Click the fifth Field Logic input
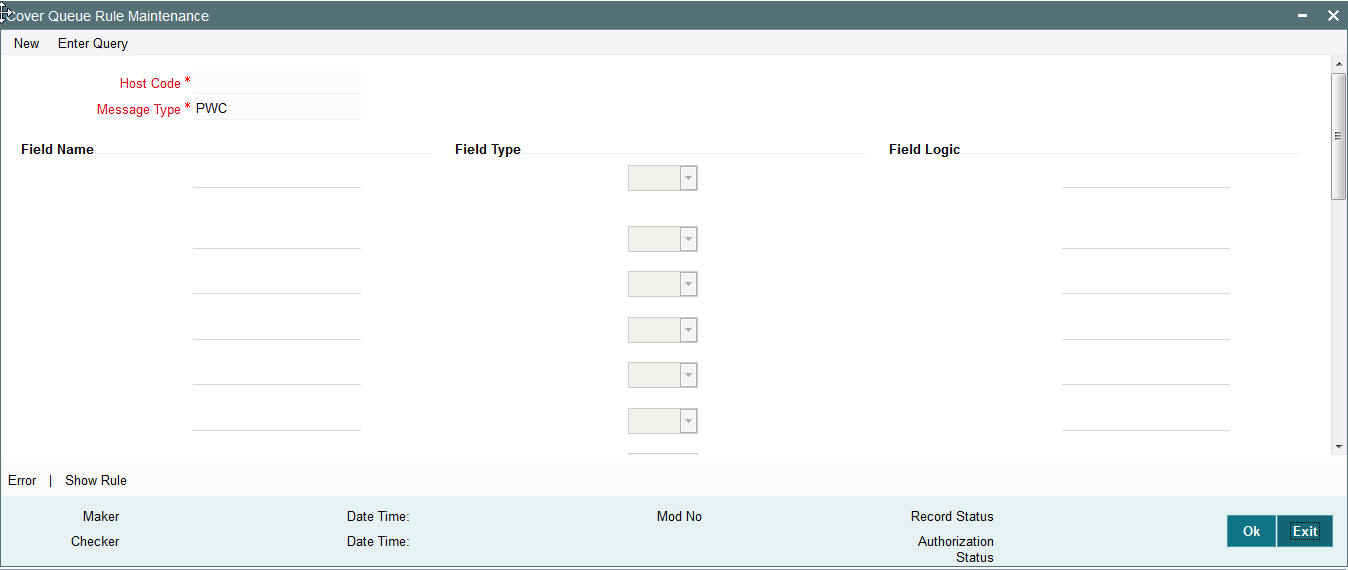 point(1146,374)
